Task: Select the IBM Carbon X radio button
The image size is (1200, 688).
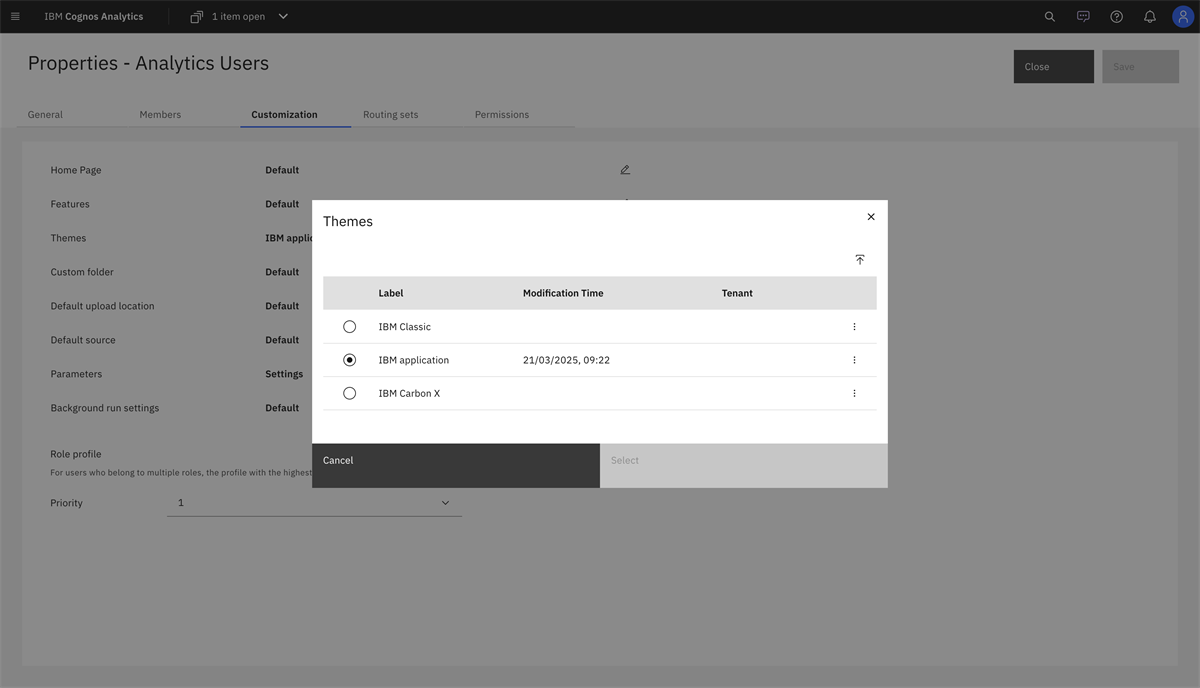Action: [350, 393]
